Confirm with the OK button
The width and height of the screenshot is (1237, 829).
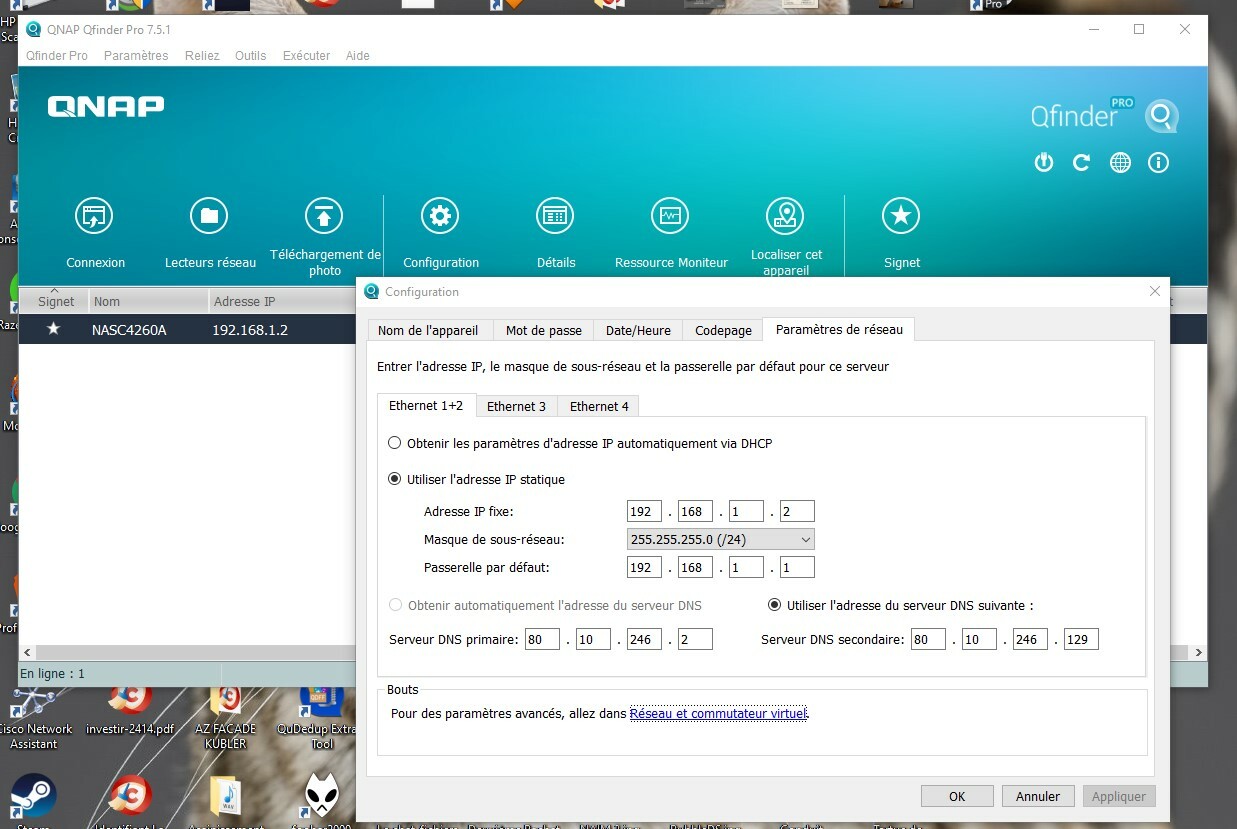click(x=957, y=796)
